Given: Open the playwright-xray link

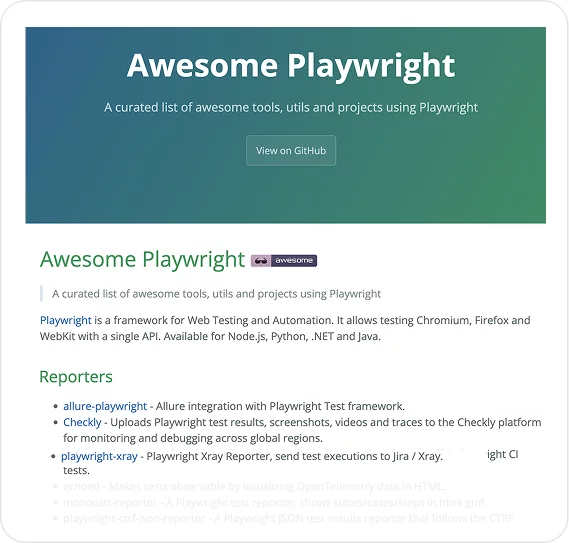Looking at the screenshot, I should (99, 456).
